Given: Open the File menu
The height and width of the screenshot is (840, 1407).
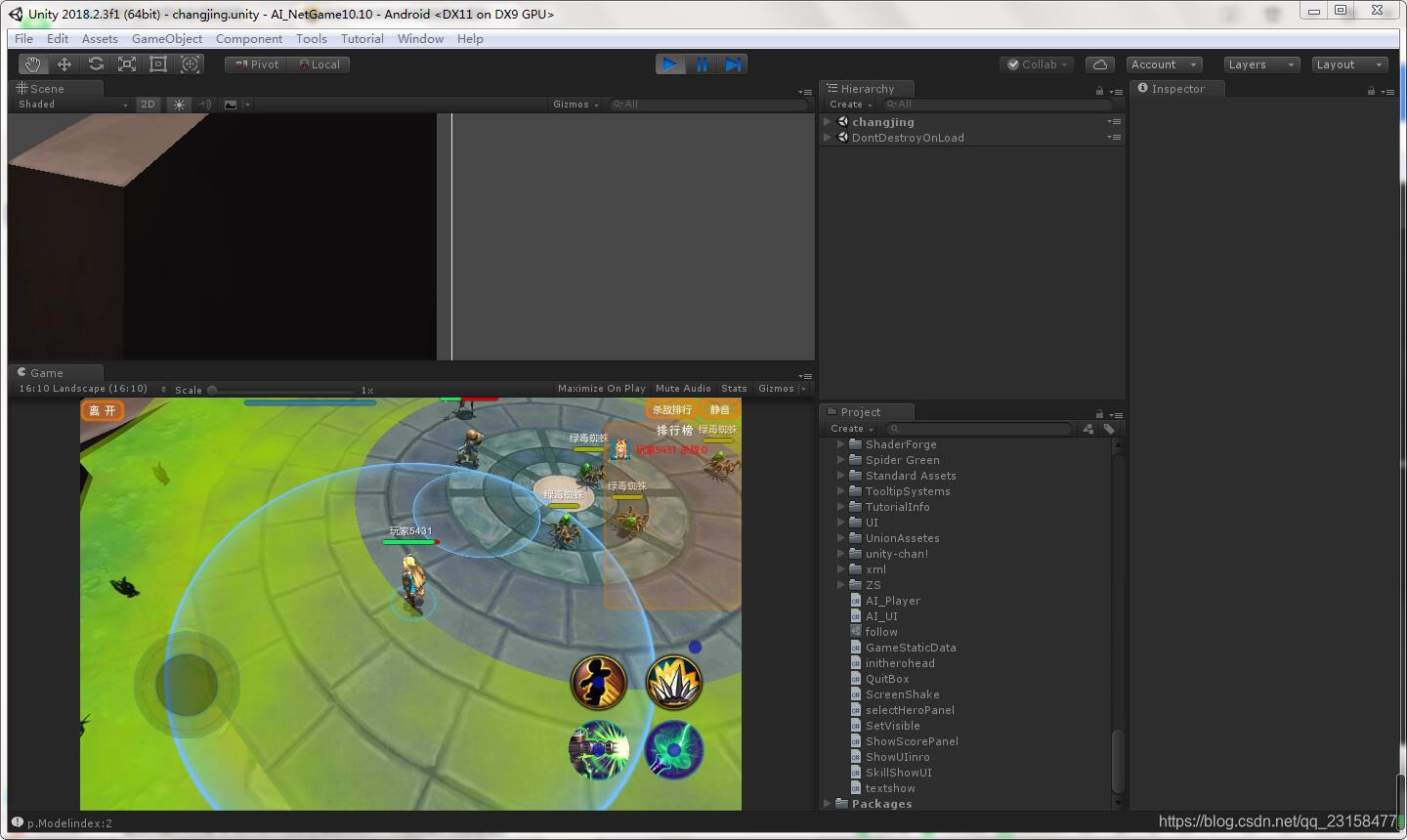Looking at the screenshot, I should click(x=23, y=39).
